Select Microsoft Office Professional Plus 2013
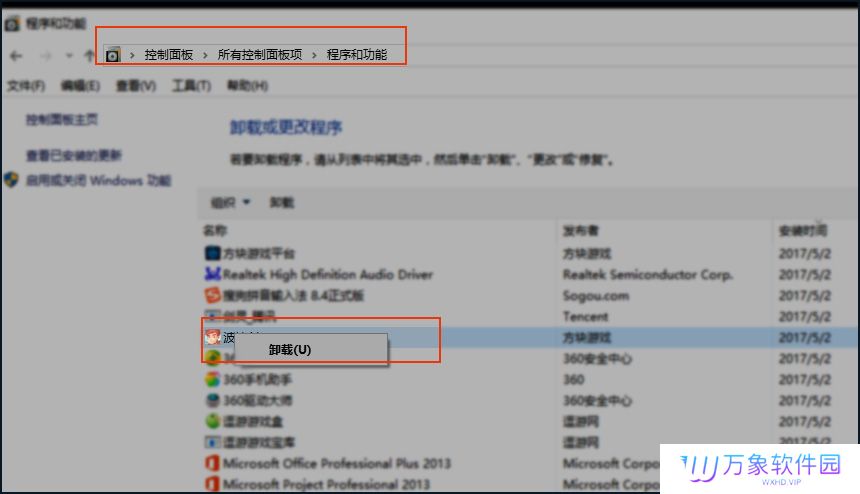The width and height of the screenshot is (860, 494). pyautogui.click(x=337, y=463)
